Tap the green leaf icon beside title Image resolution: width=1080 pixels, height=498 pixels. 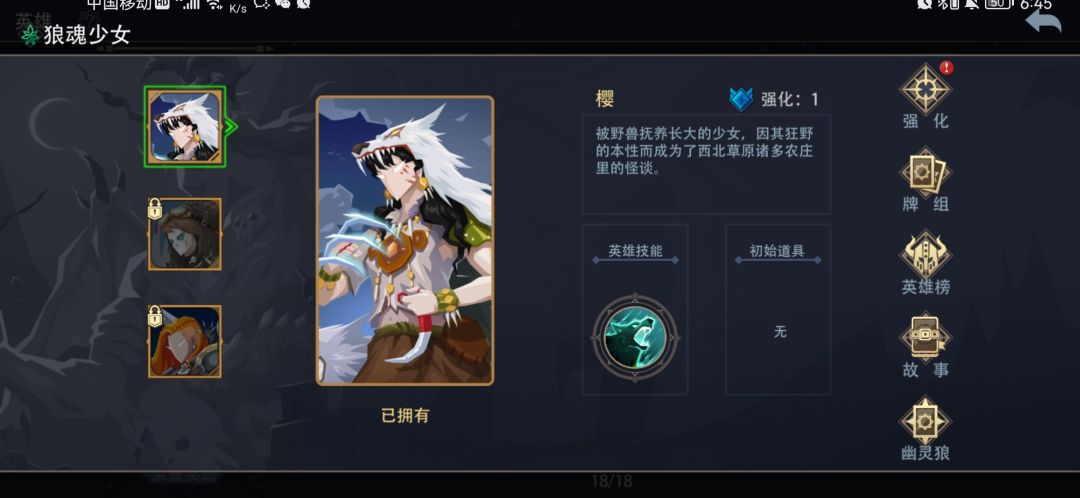tap(30, 35)
